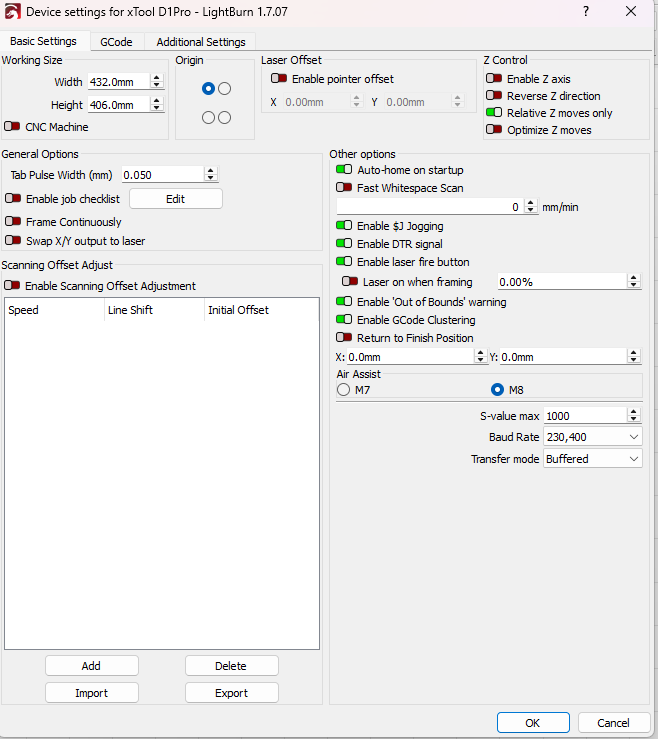The image size is (658, 739).
Task: Click the Line Shift column header
Action: coord(154,310)
